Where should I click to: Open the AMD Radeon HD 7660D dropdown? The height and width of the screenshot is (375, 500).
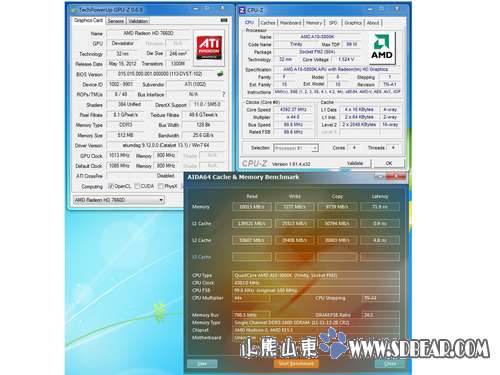pos(119,200)
